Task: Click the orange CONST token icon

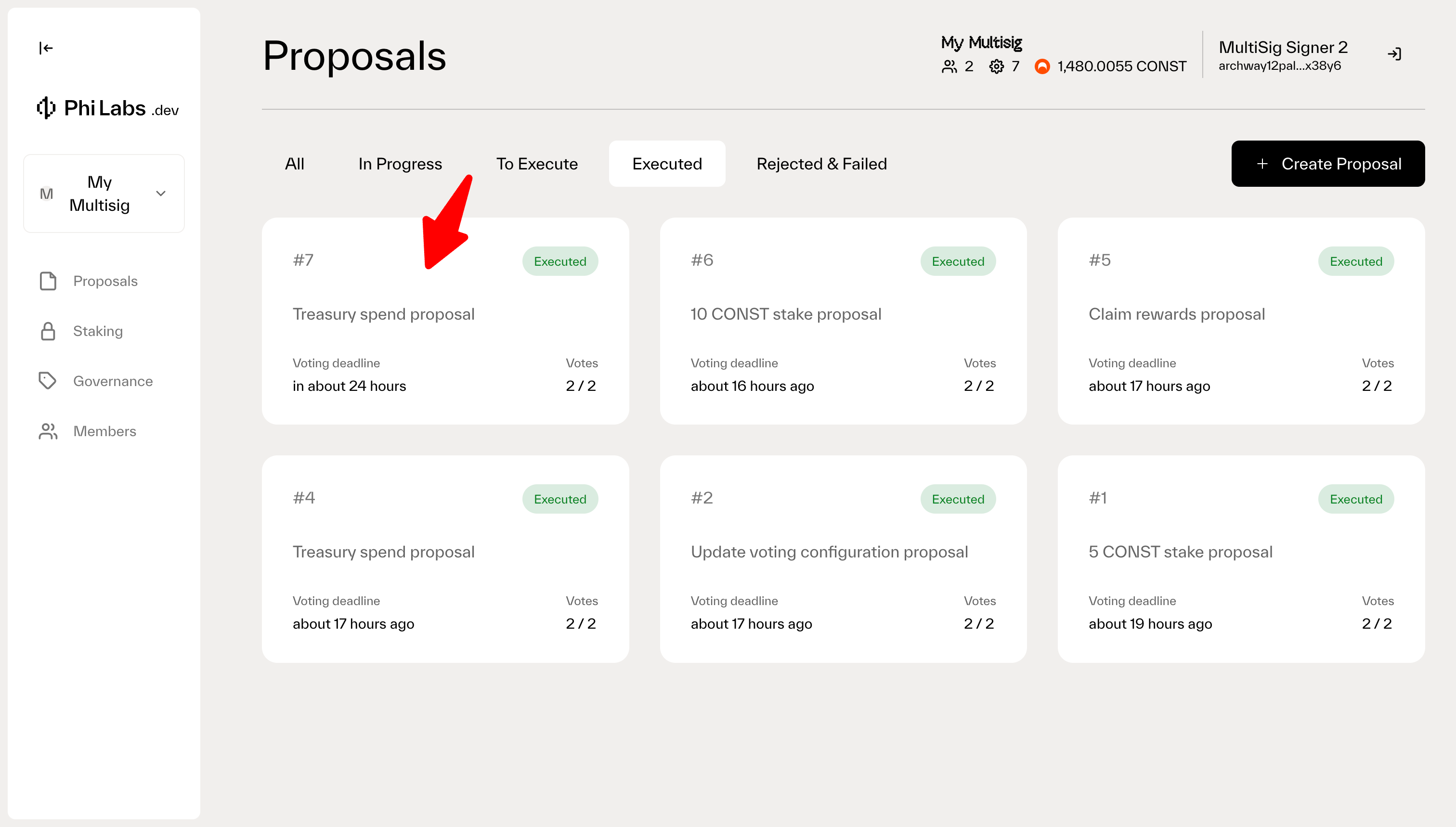Action: tap(1042, 67)
